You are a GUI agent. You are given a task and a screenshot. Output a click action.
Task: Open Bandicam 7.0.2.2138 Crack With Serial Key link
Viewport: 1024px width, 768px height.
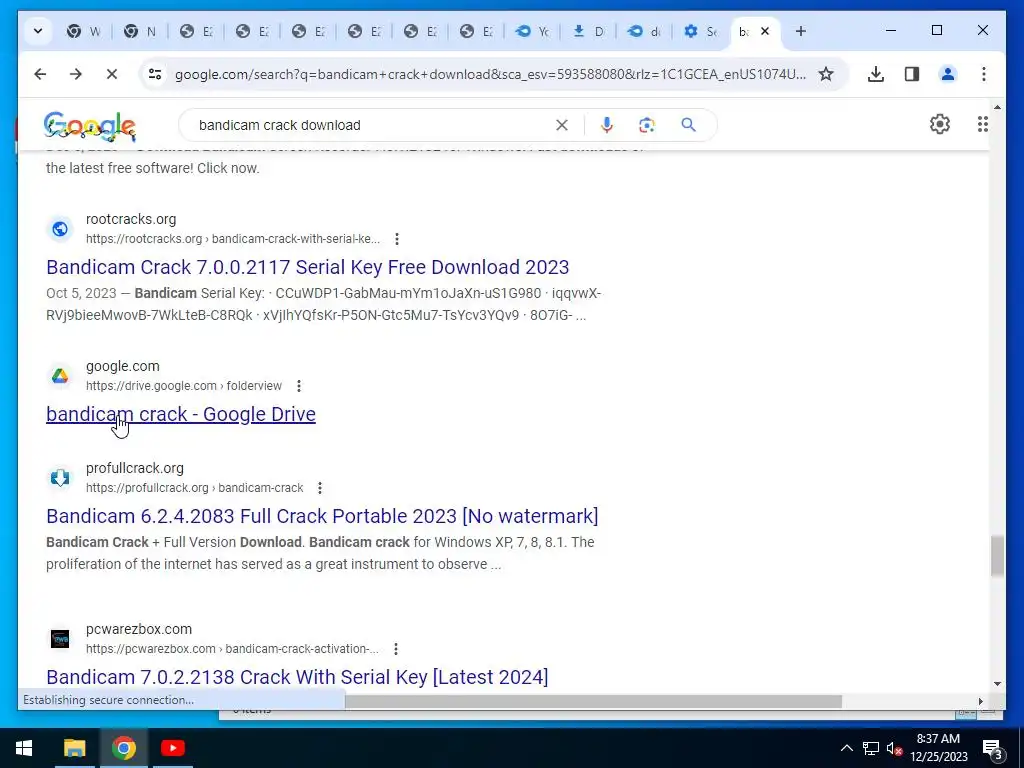pos(297,677)
